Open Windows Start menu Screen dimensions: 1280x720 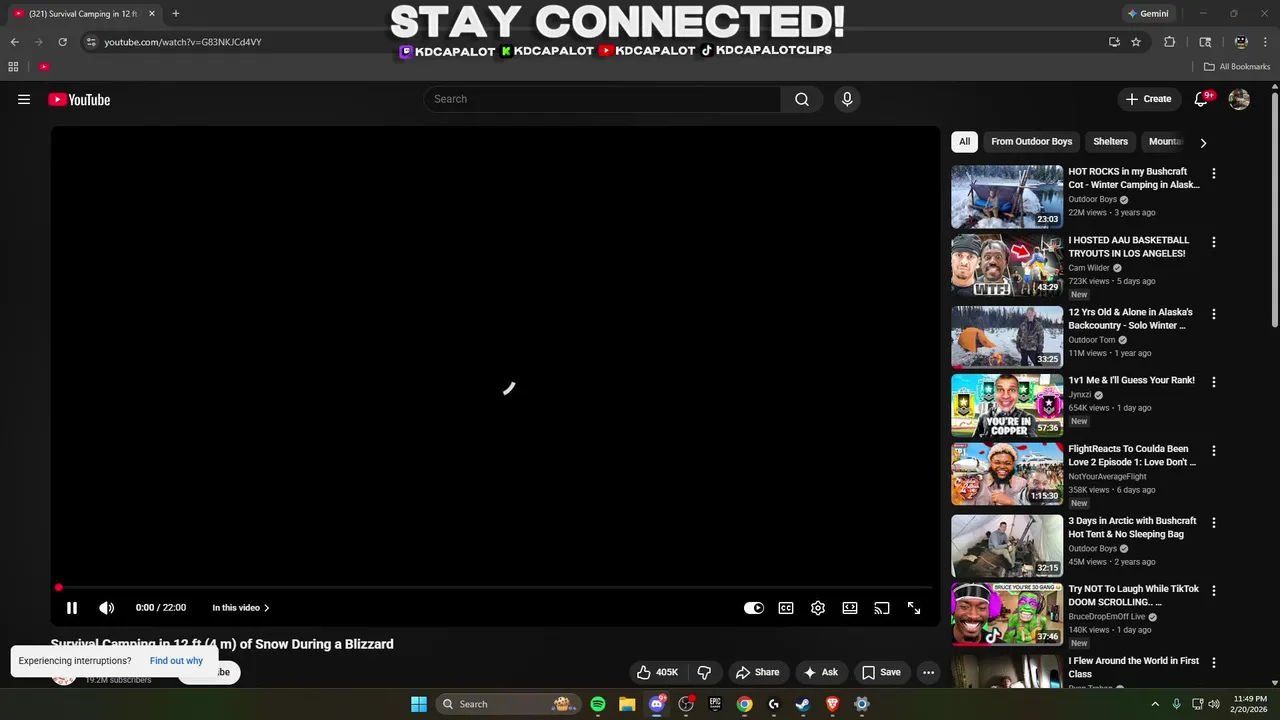click(x=419, y=704)
